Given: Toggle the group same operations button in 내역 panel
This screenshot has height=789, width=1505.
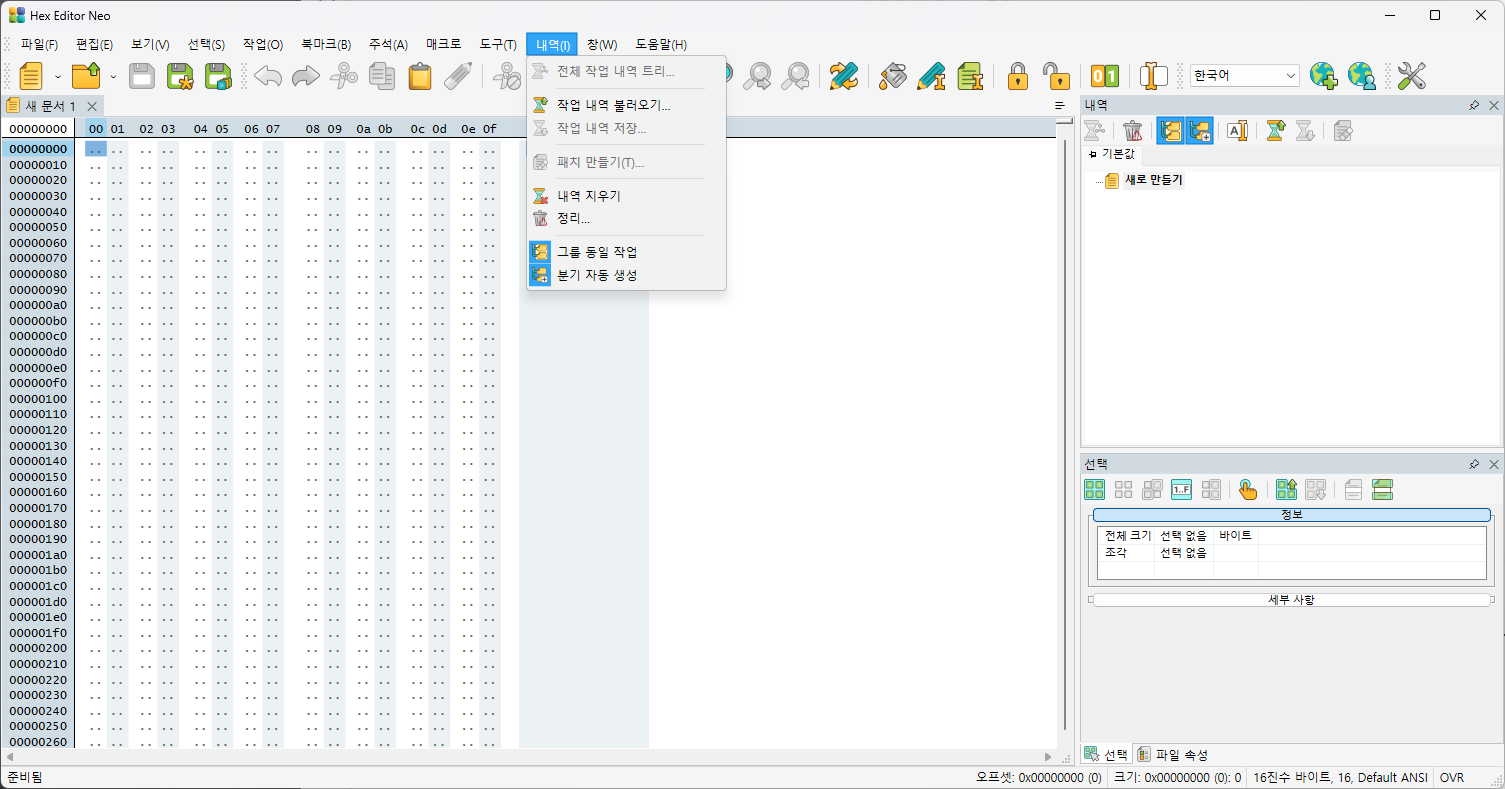Looking at the screenshot, I should pos(1171,131).
